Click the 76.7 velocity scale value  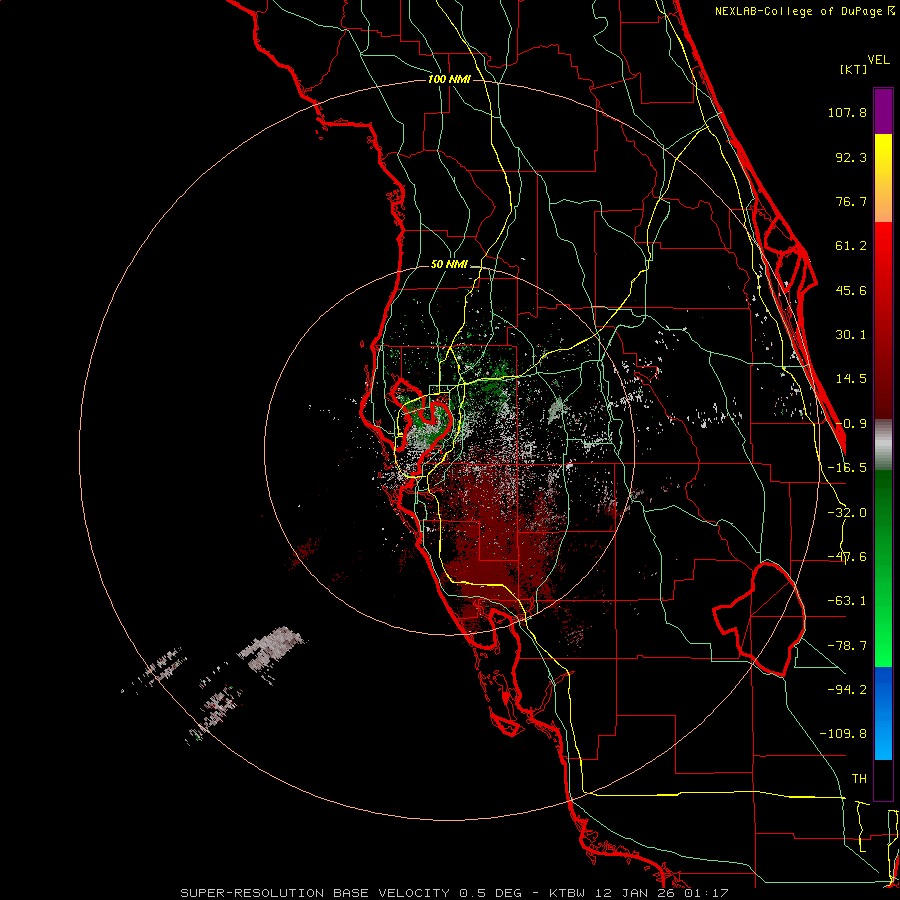851,201
